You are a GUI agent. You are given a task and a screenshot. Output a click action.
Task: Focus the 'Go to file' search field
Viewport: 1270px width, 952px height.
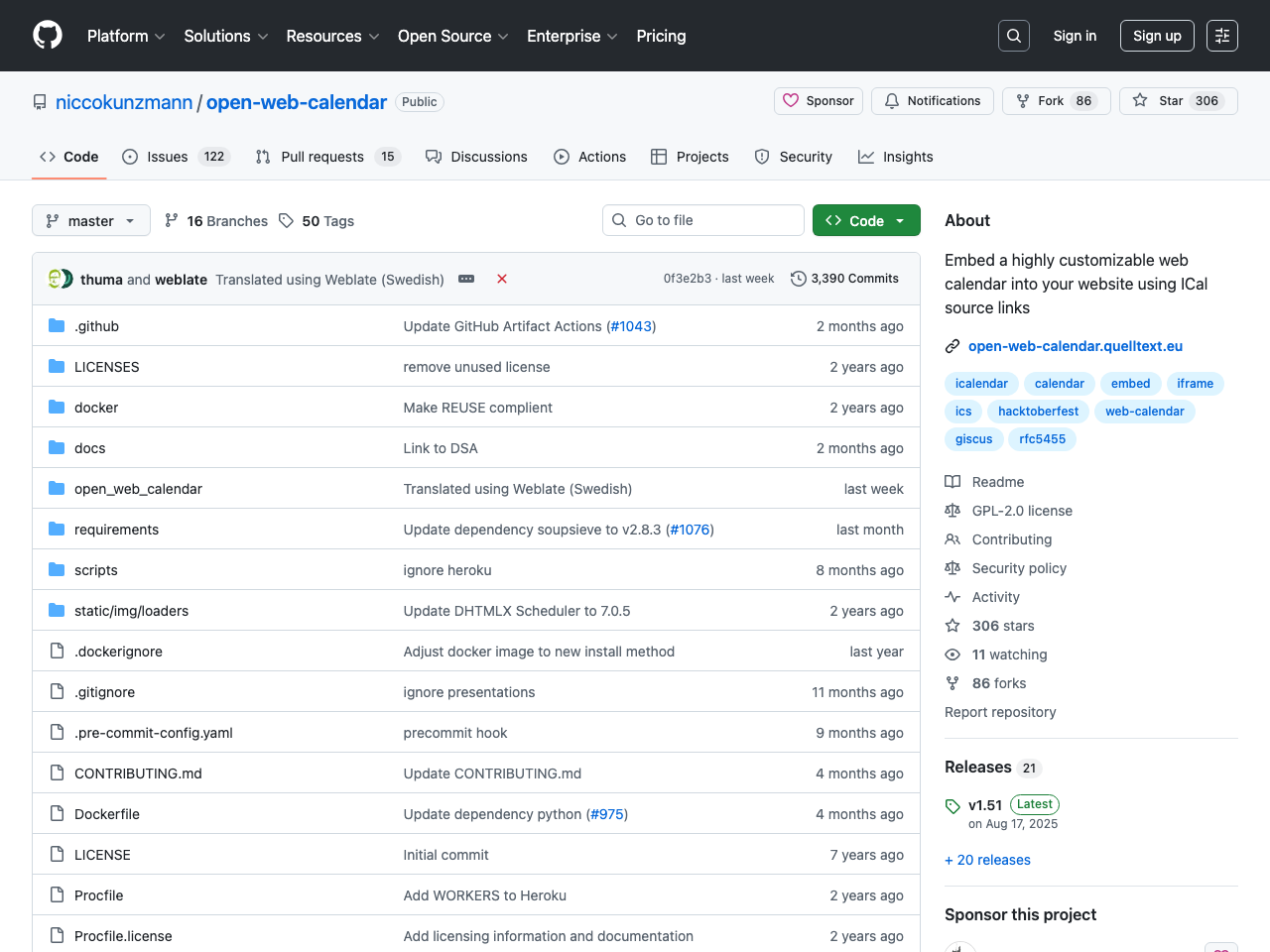702,220
